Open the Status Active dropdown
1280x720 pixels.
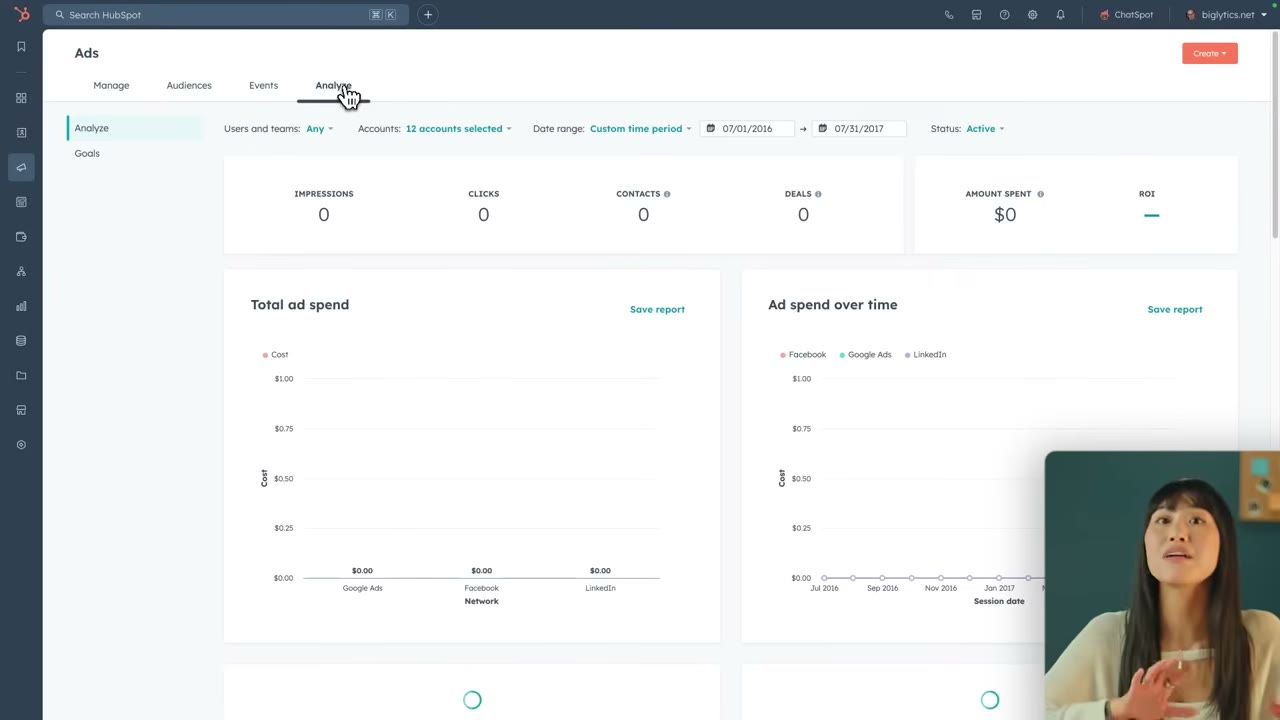[985, 128]
